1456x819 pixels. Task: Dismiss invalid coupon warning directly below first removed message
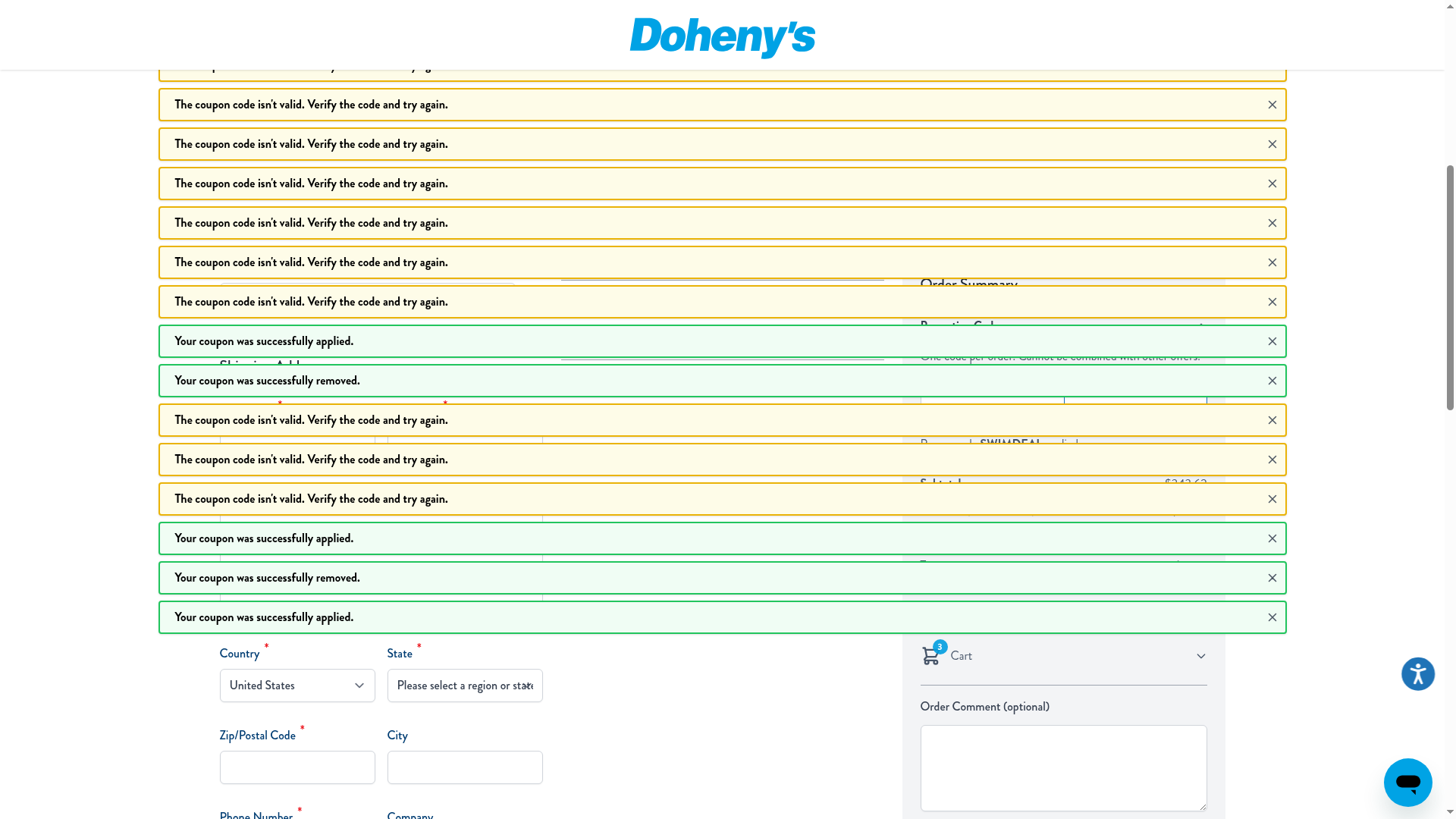pyautogui.click(x=1272, y=420)
